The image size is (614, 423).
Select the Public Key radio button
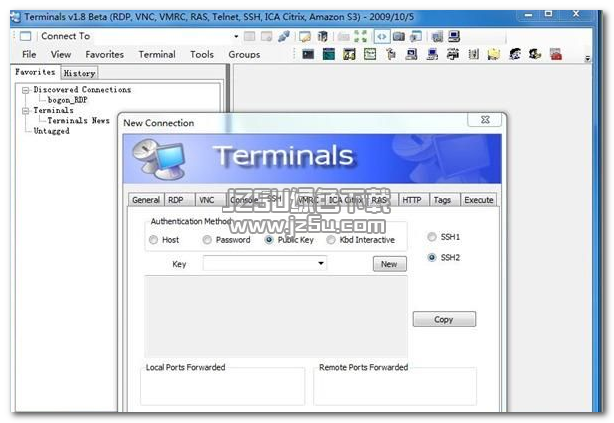click(x=269, y=239)
